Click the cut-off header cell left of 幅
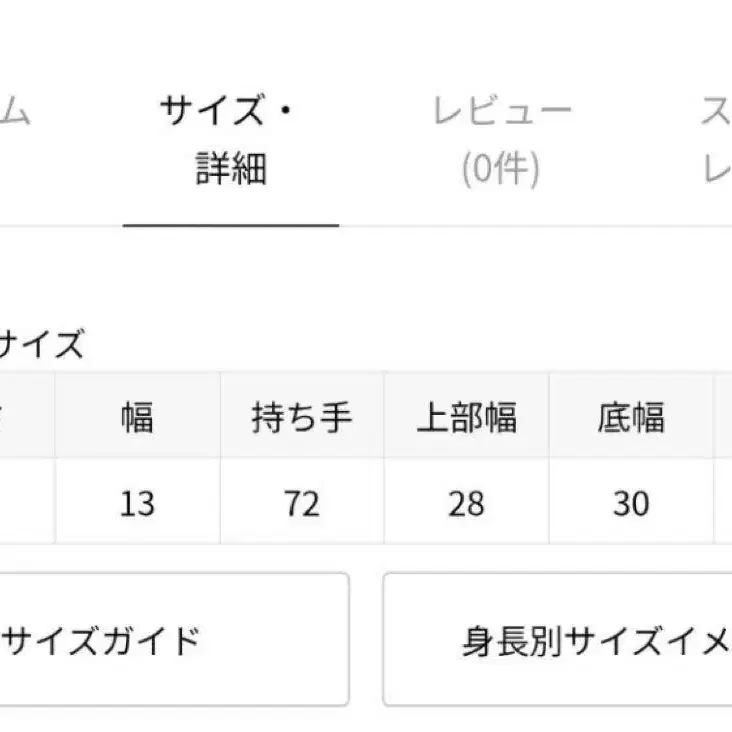 click(26, 417)
